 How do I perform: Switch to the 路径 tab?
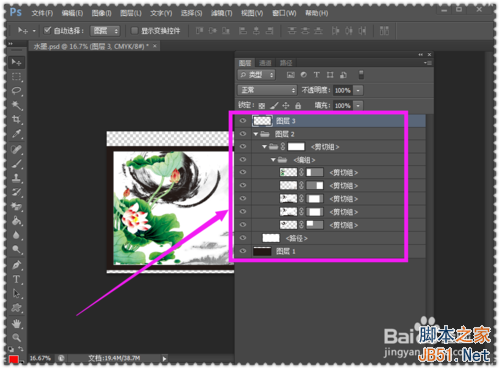(286, 63)
